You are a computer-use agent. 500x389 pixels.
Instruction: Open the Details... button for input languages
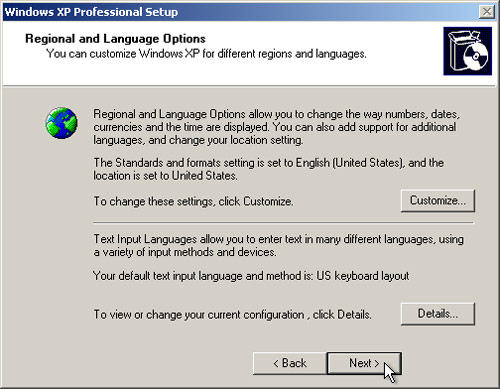point(438,314)
